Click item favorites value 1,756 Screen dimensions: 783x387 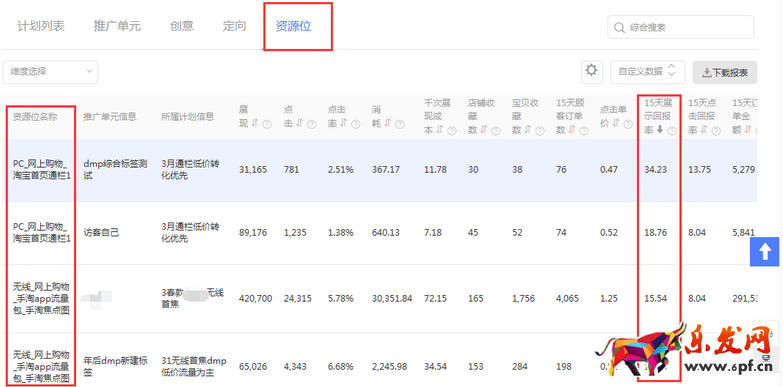tap(523, 299)
